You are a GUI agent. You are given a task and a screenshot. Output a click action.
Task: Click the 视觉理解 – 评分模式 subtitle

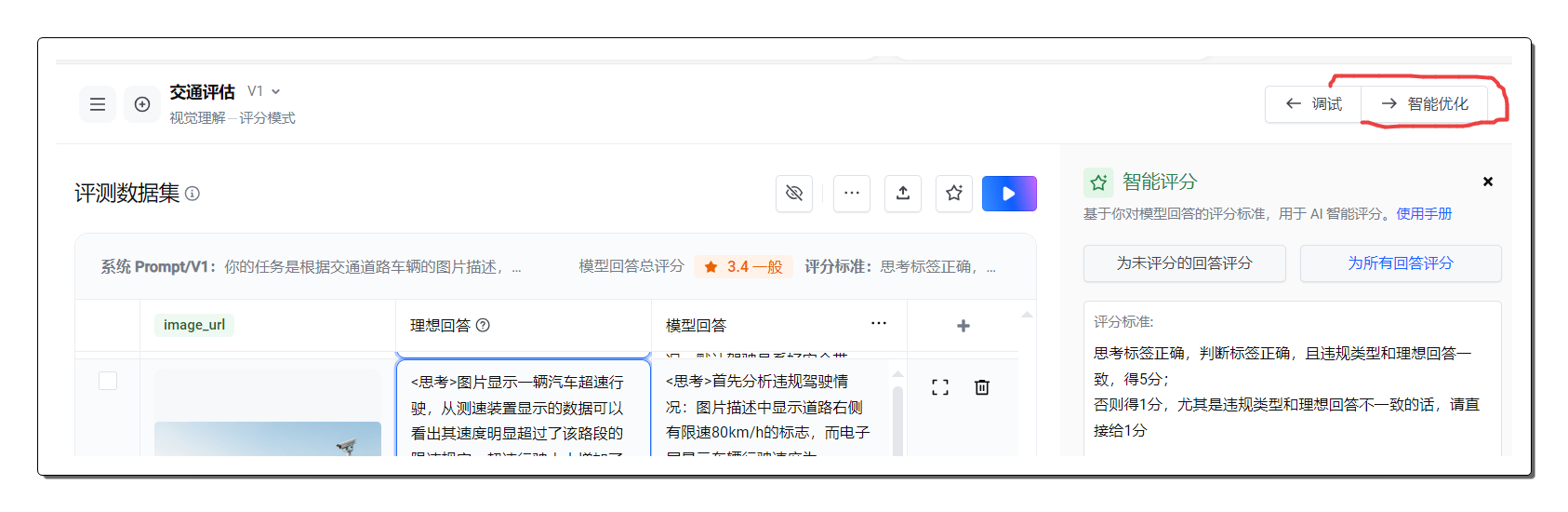pyautogui.click(x=233, y=118)
